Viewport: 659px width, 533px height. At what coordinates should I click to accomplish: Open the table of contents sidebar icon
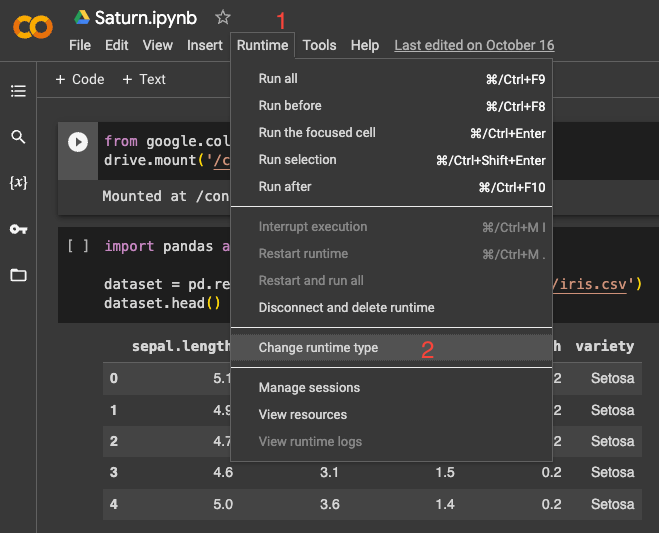point(18,91)
